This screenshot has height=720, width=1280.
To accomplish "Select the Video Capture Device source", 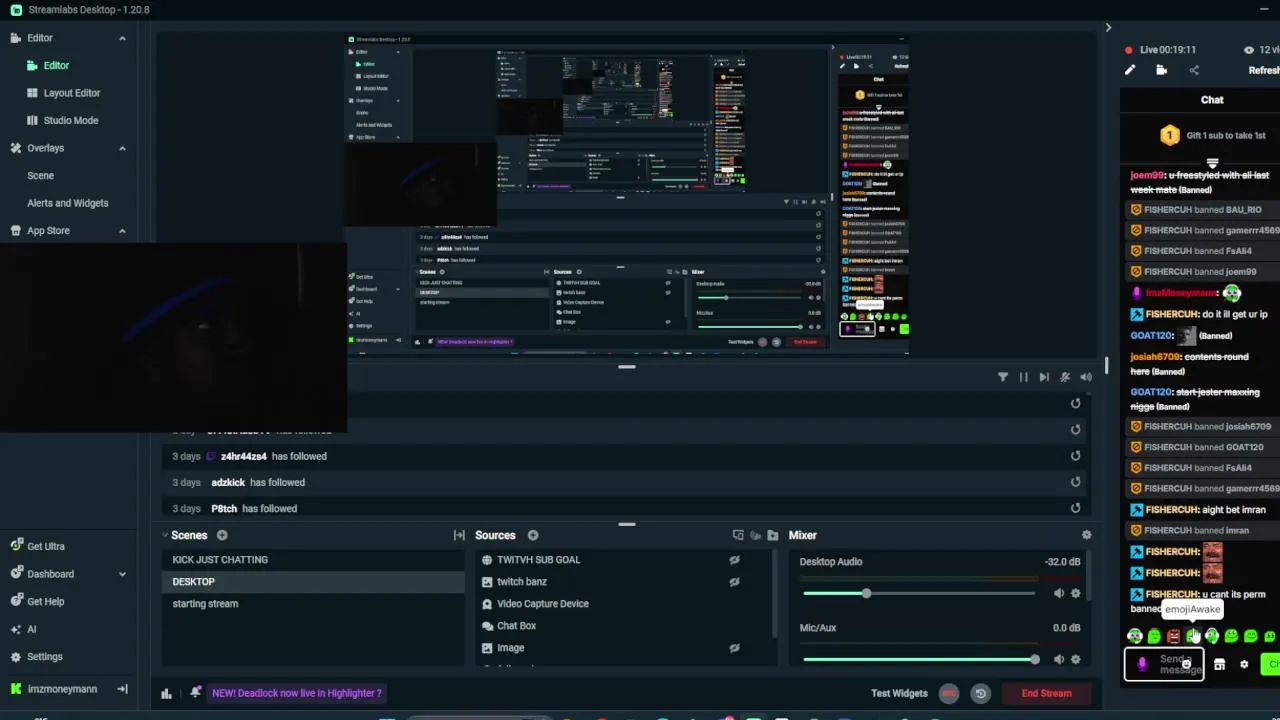I will pyautogui.click(x=543, y=604).
